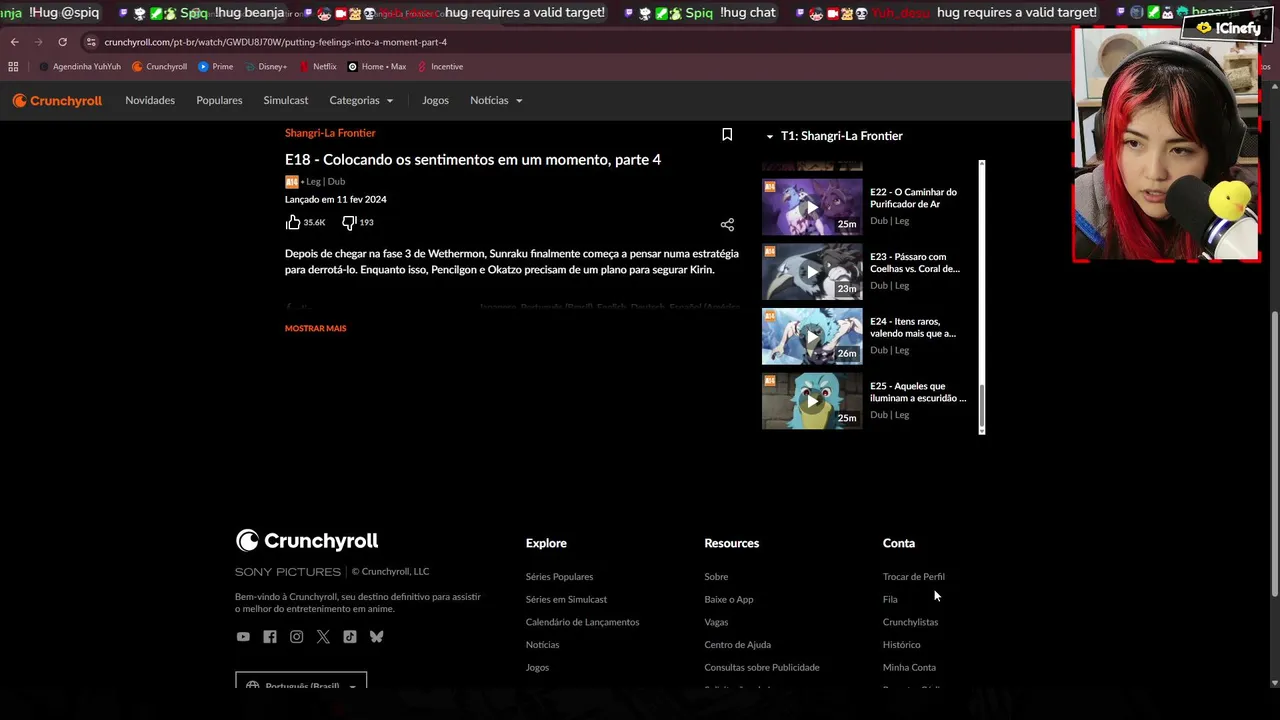Open Séries Populares footer link
Image resolution: width=1280 pixels, height=720 pixels.
click(x=559, y=577)
